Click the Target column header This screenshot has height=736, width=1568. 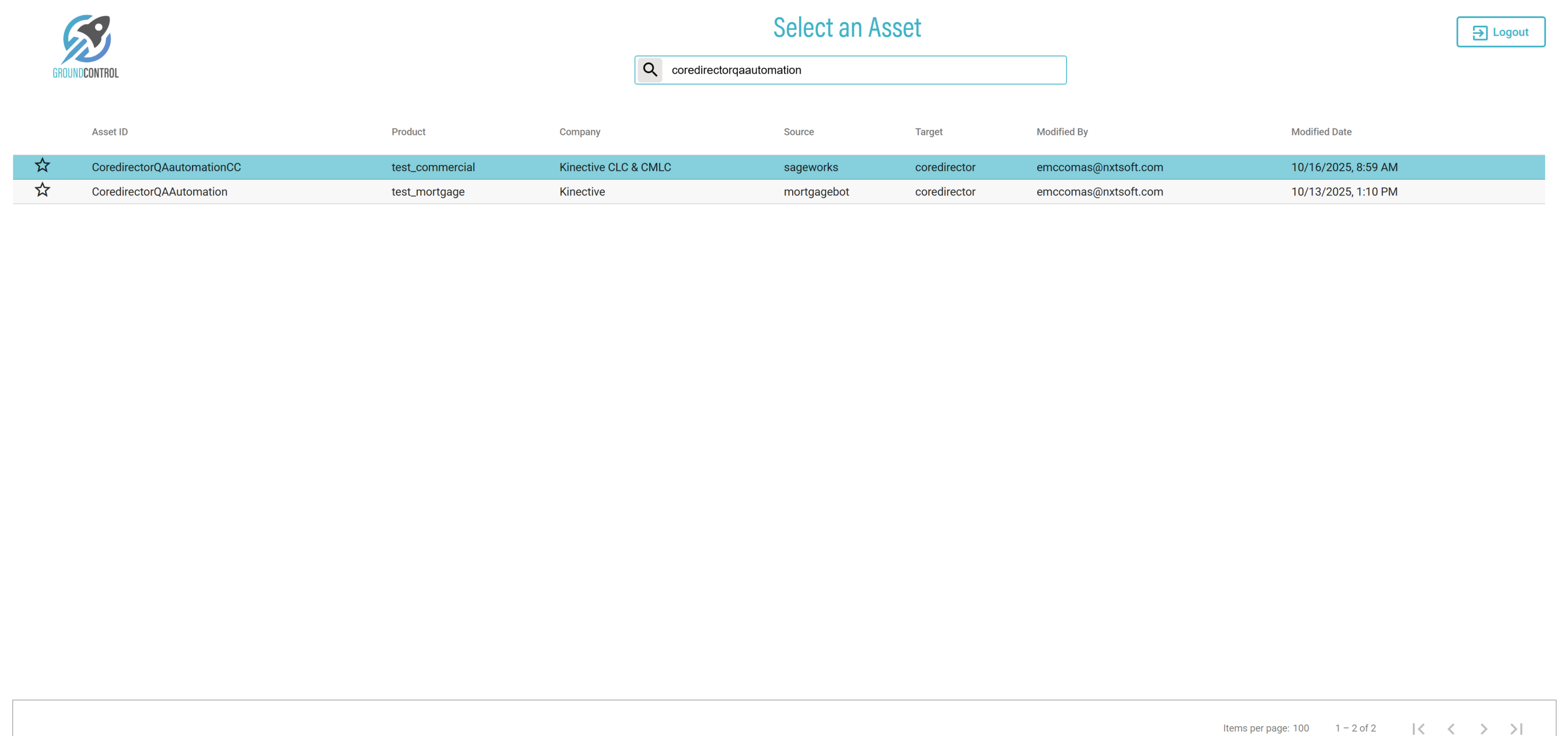(x=928, y=131)
